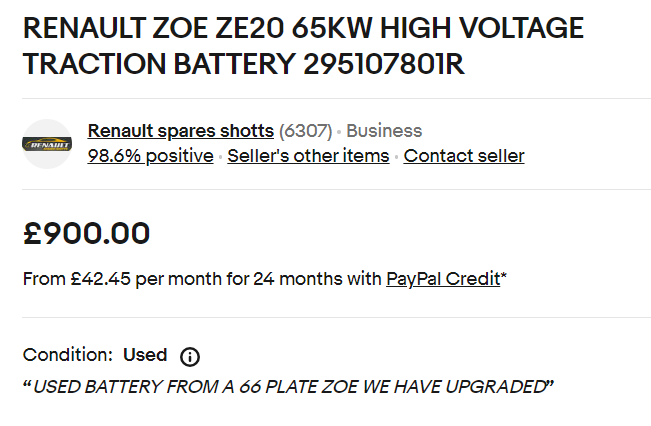
Task: Click the 6307 feedback count
Action: pos(305,131)
